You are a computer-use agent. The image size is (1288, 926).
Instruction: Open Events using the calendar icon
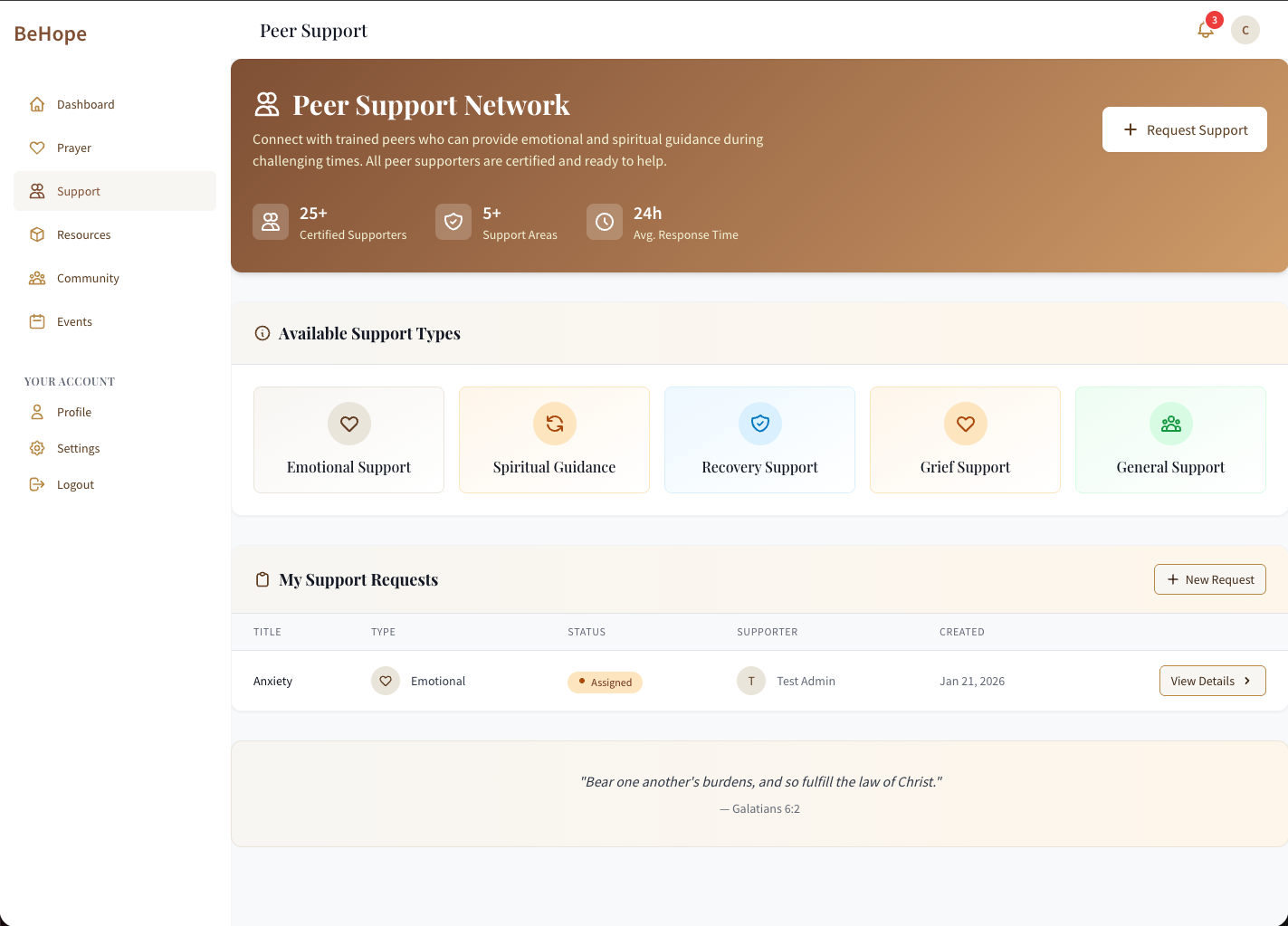click(37, 321)
